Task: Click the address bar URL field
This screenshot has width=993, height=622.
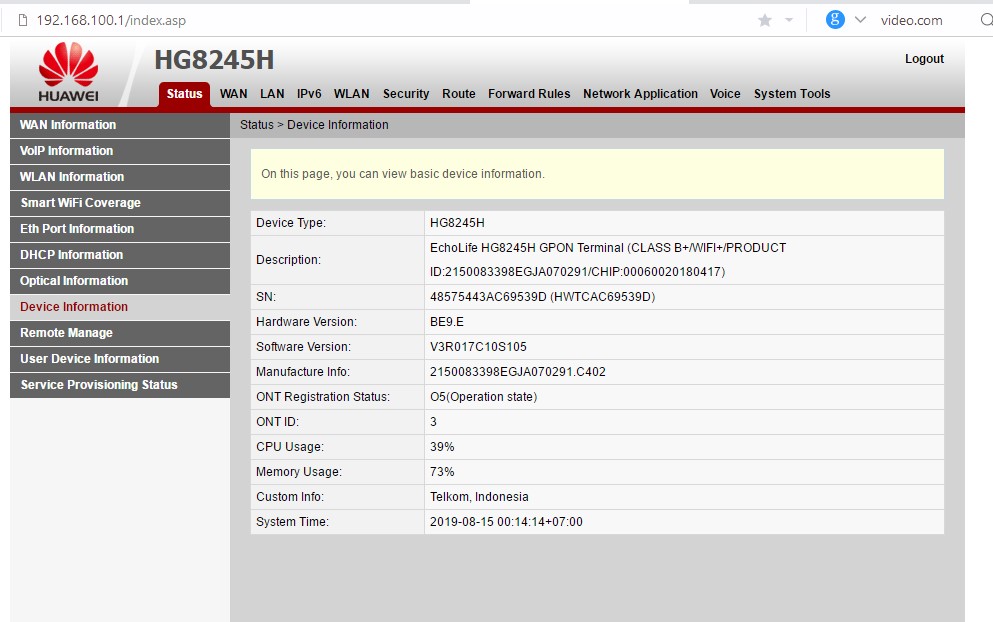Action: coord(111,20)
